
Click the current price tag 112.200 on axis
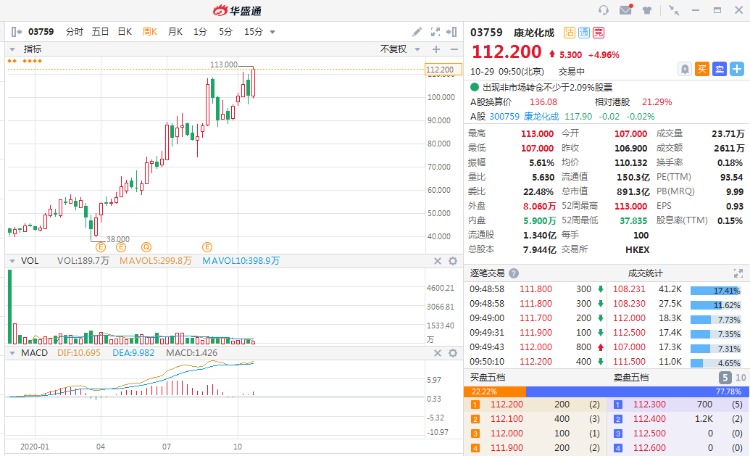tap(443, 70)
